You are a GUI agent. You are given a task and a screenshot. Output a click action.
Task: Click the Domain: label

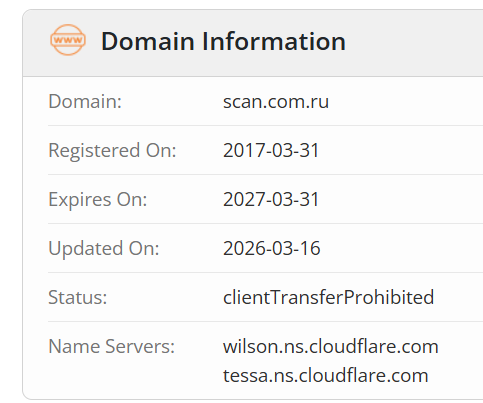[x=85, y=101]
